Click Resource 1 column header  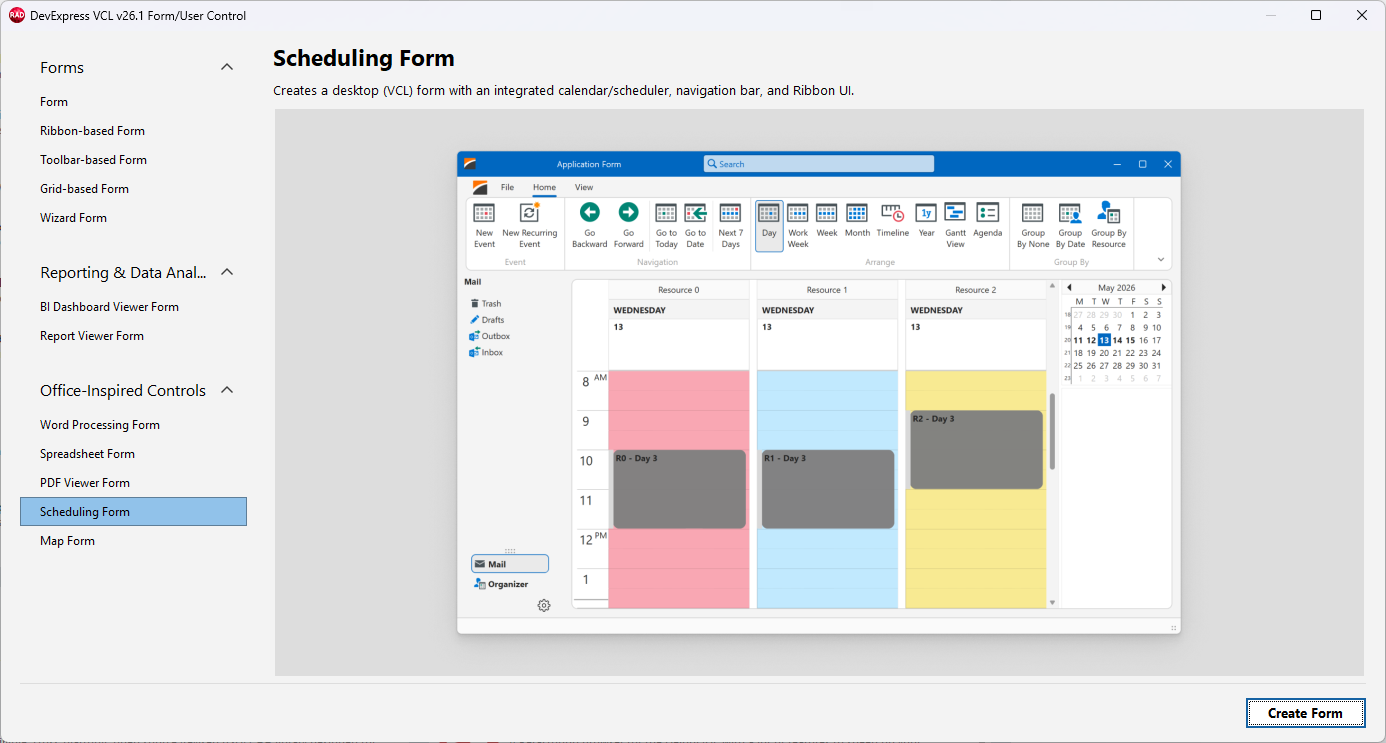pos(828,290)
